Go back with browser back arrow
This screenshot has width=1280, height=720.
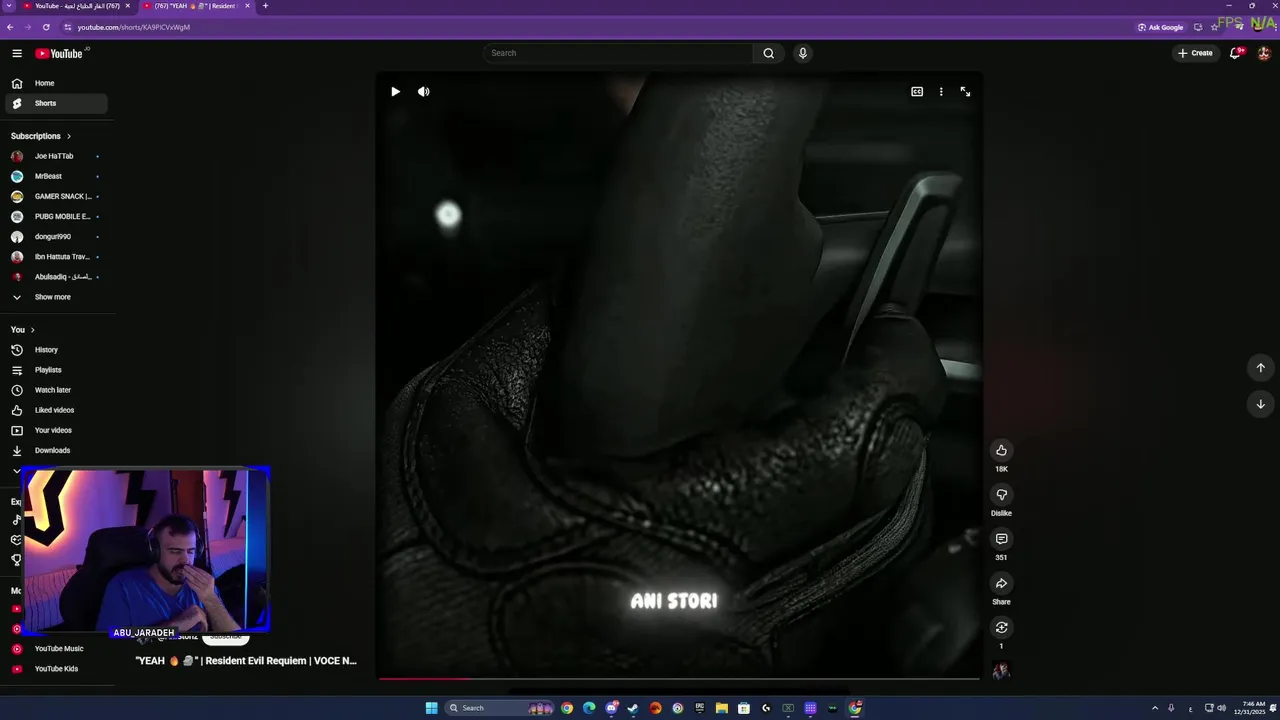pos(10,27)
